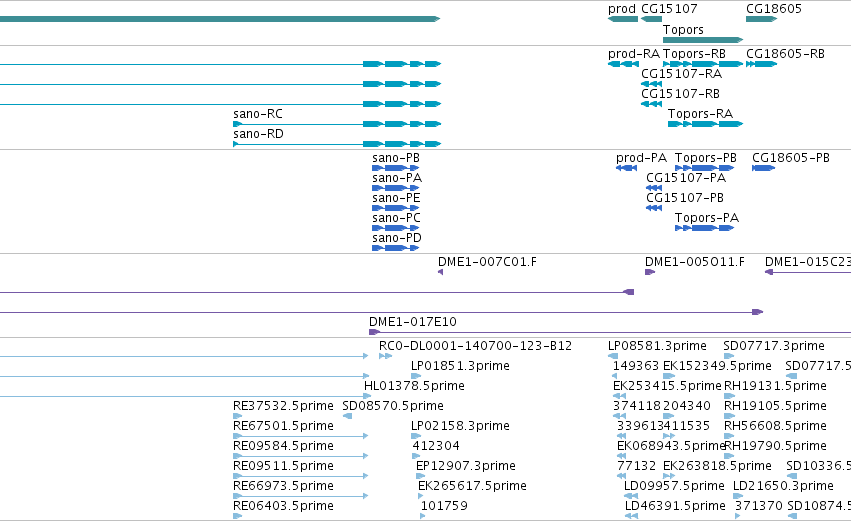Screen dimensions: 851x521
Task: Select the LD09957.5prime EST
Action: point(631,497)
